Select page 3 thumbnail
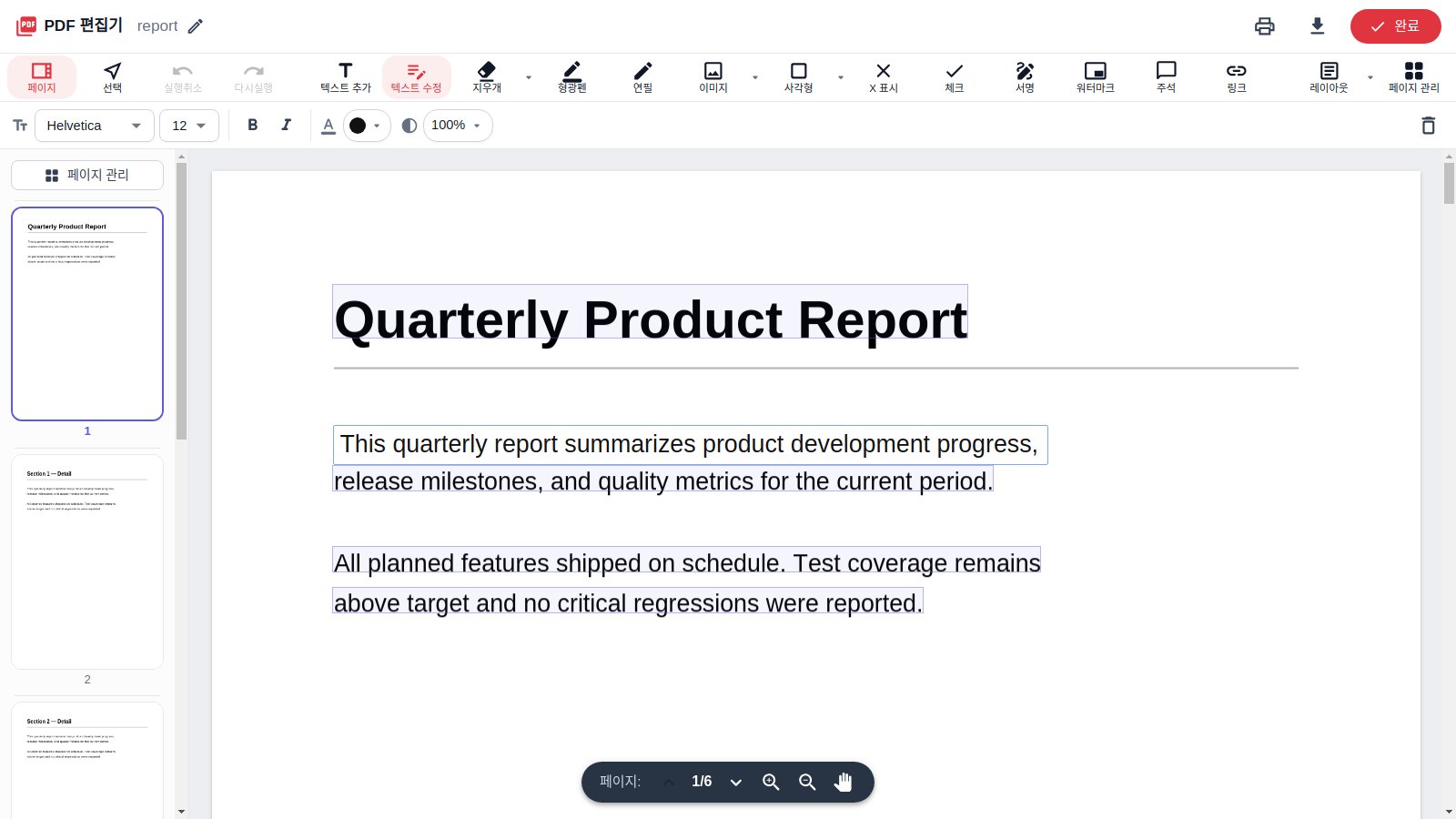 pyautogui.click(x=87, y=761)
